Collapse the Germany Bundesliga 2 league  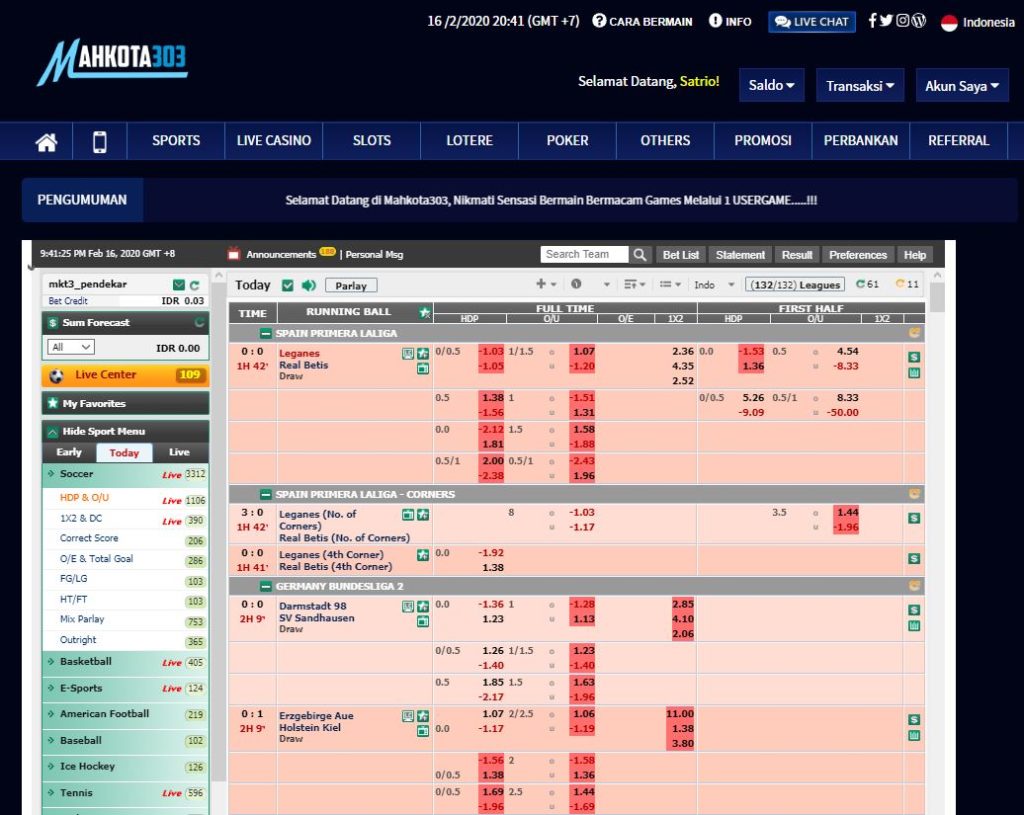pyautogui.click(x=266, y=586)
